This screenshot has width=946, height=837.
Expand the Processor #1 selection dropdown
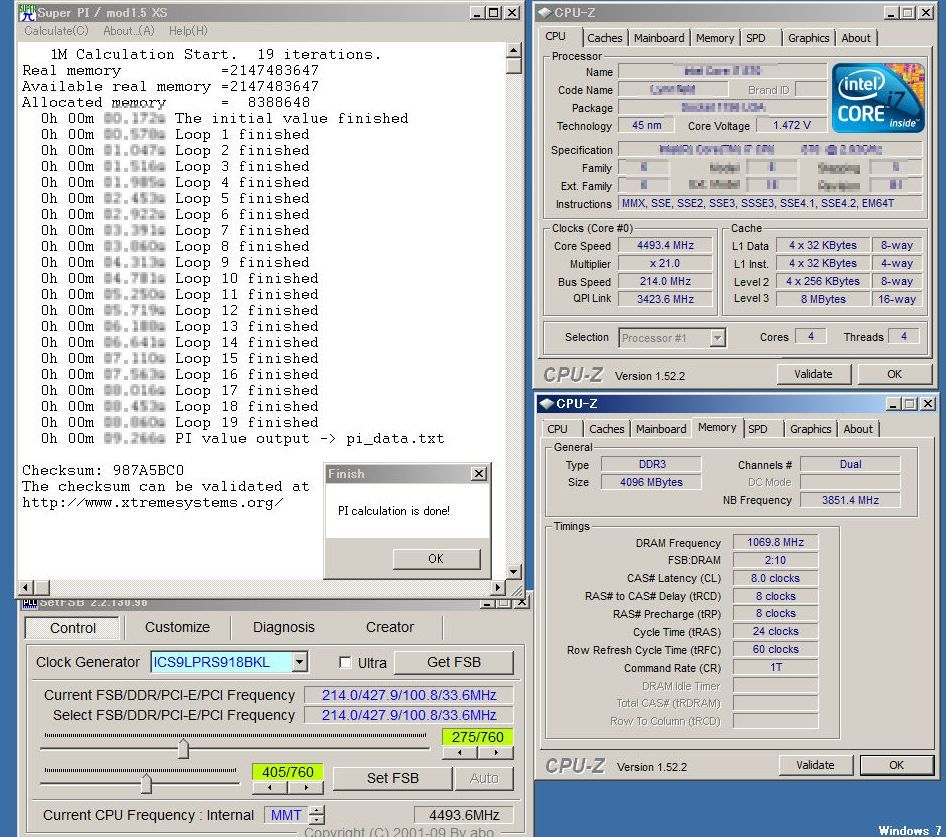tap(717, 338)
